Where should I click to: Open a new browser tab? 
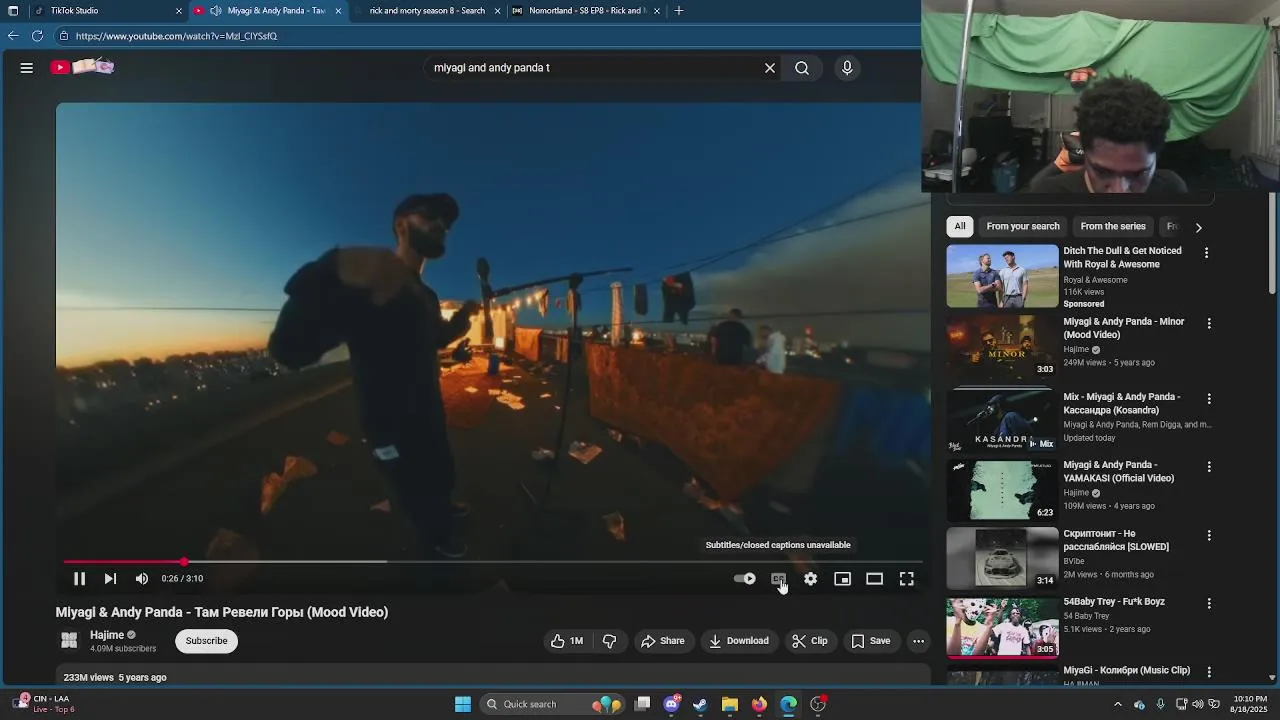point(679,11)
